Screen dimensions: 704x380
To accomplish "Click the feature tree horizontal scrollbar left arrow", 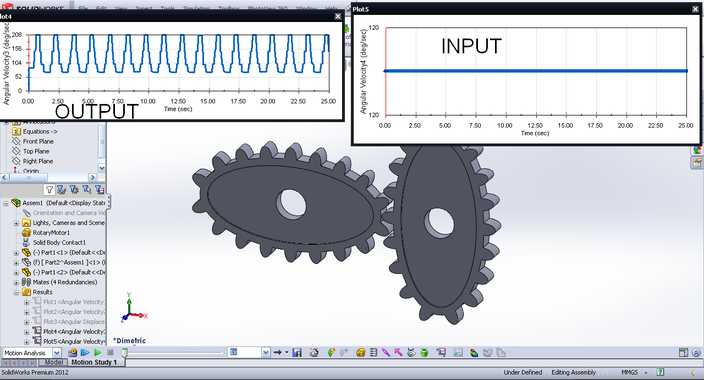I will pyautogui.click(x=4, y=178).
